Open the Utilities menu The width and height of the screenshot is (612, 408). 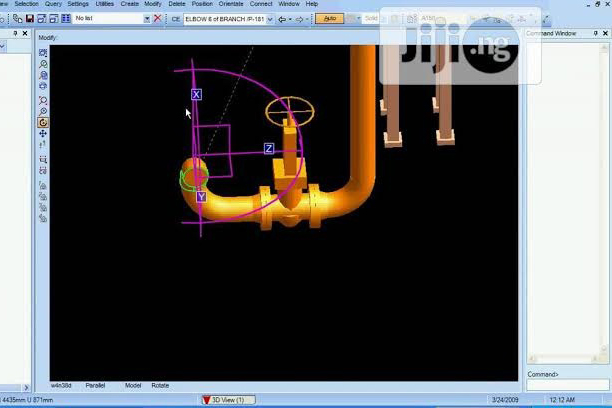pyautogui.click(x=105, y=4)
